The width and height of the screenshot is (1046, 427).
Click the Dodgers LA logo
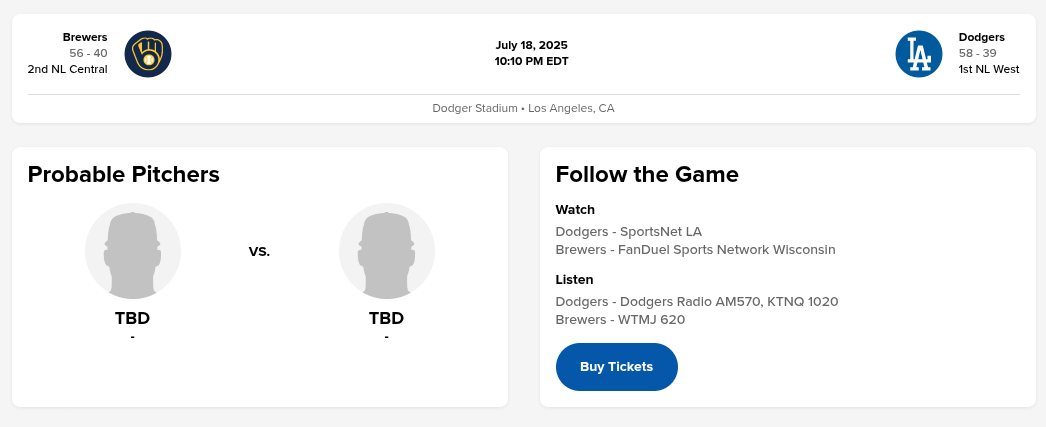click(x=919, y=54)
